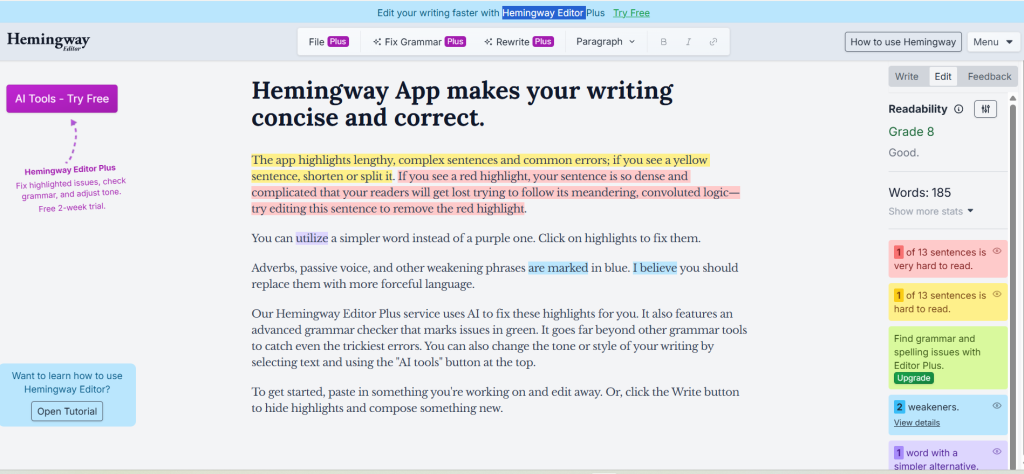The width and height of the screenshot is (1024, 474).
Task: Open View details under weakeners
Action: coord(917,422)
